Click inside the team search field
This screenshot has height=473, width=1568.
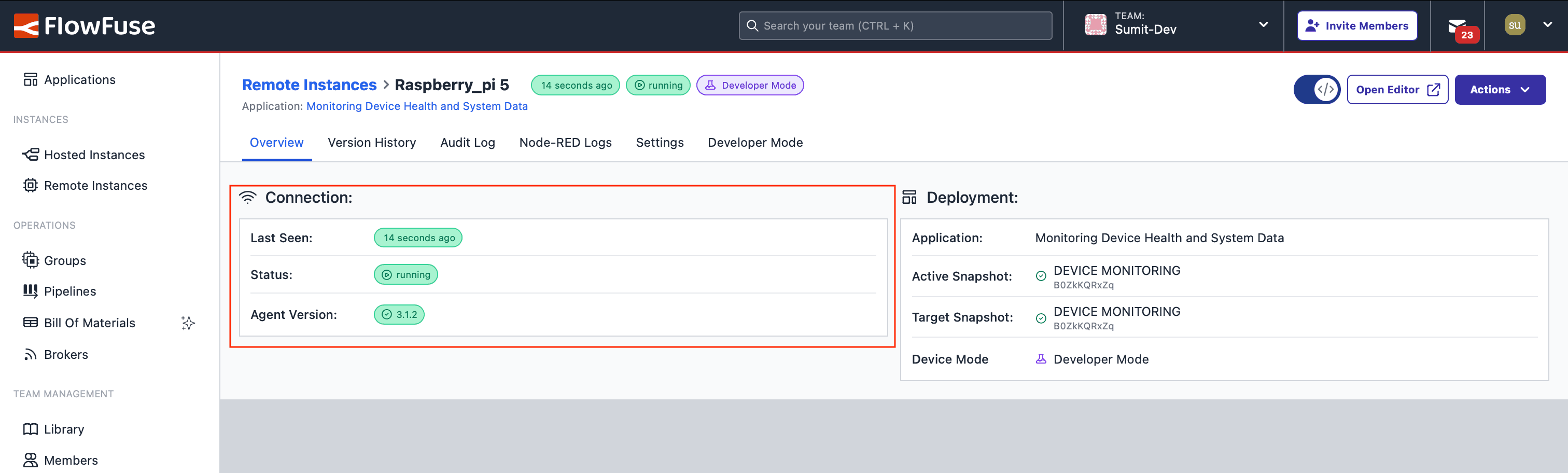click(x=895, y=25)
